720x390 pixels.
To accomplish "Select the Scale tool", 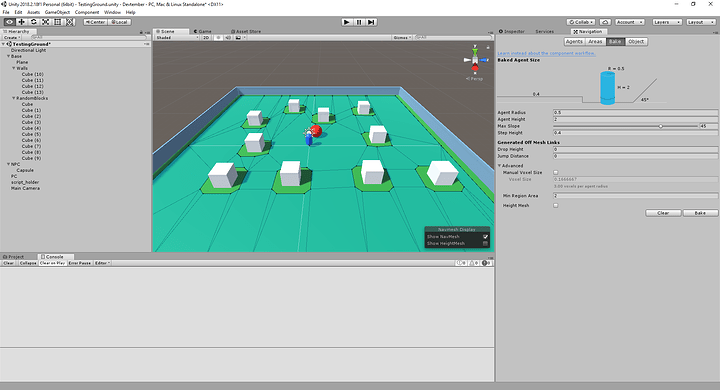I will pyautogui.click(x=45, y=22).
